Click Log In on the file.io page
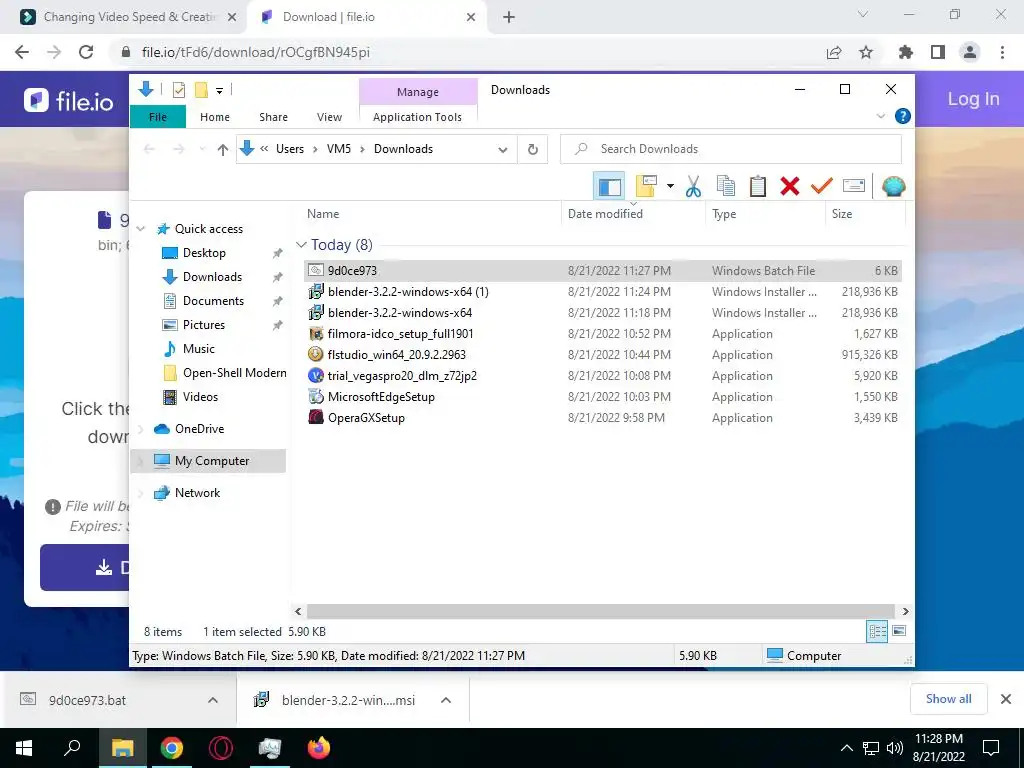 [x=973, y=99]
